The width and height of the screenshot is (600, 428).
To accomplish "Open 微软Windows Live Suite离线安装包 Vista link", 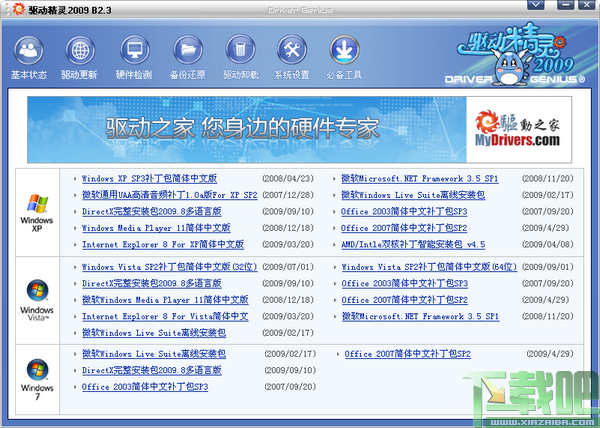I will (154, 333).
